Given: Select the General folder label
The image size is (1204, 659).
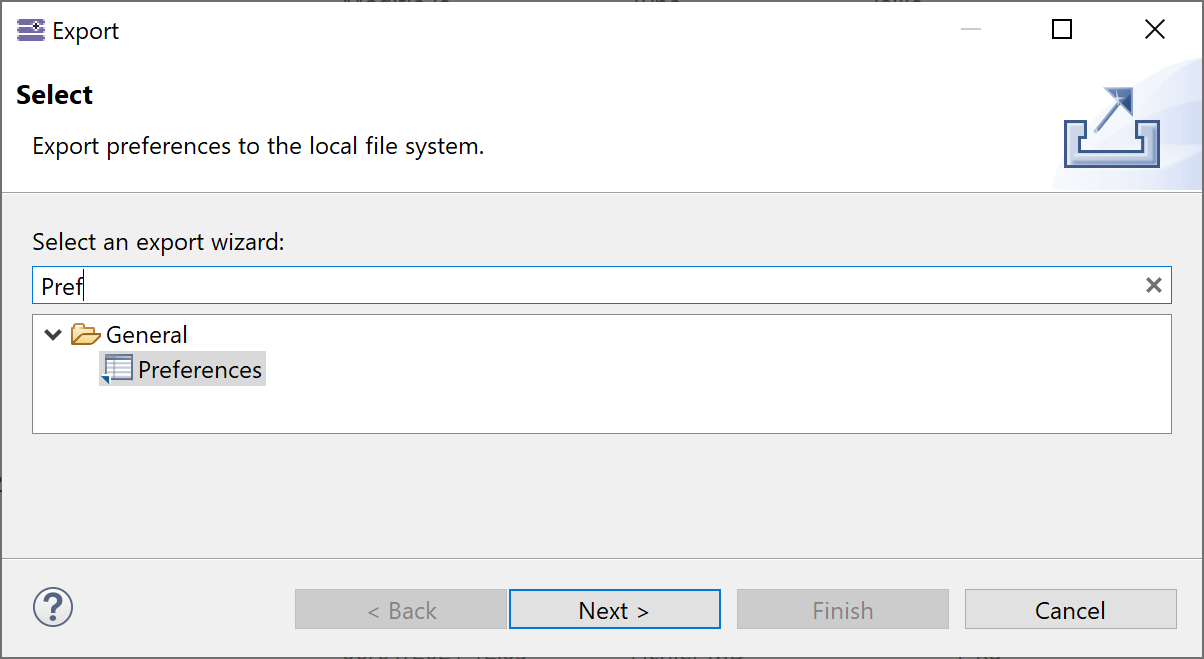Looking at the screenshot, I should 147,335.
